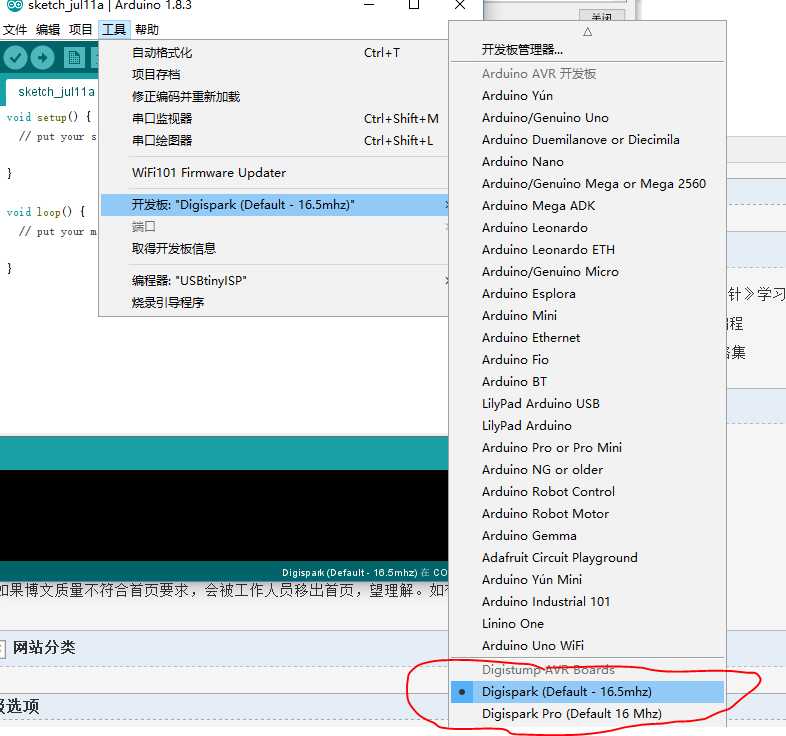786x736 pixels.
Task: Select Arduino Nano board
Action: 587,162
